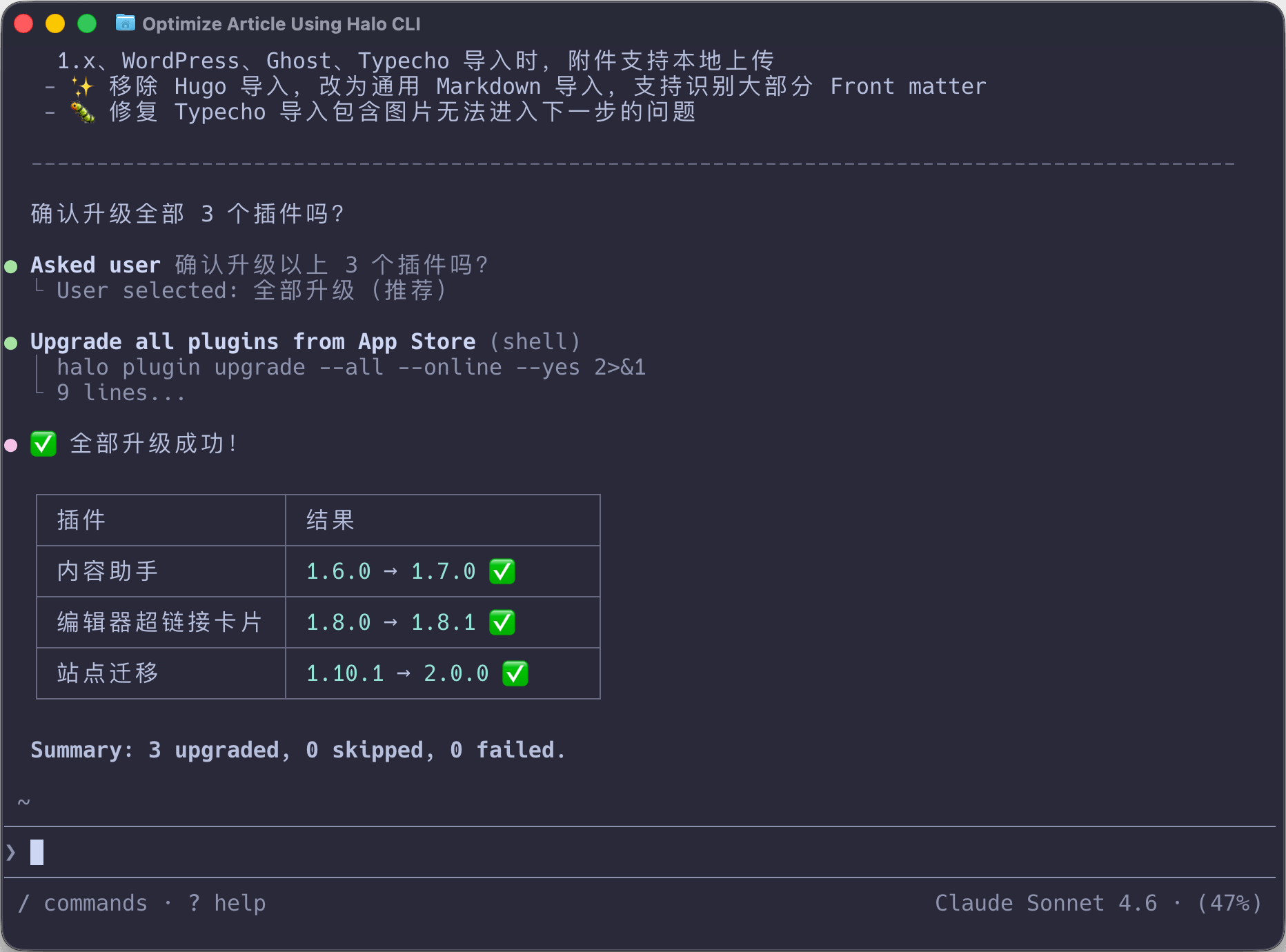Click the checkmark in the 内容助手 row
The height and width of the screenshot is (952, 1286).
point(502,571)
